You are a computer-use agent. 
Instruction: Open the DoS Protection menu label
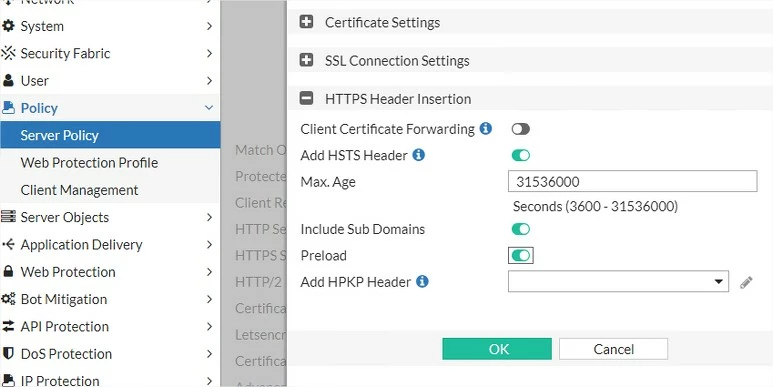click(x=66, y=353)
